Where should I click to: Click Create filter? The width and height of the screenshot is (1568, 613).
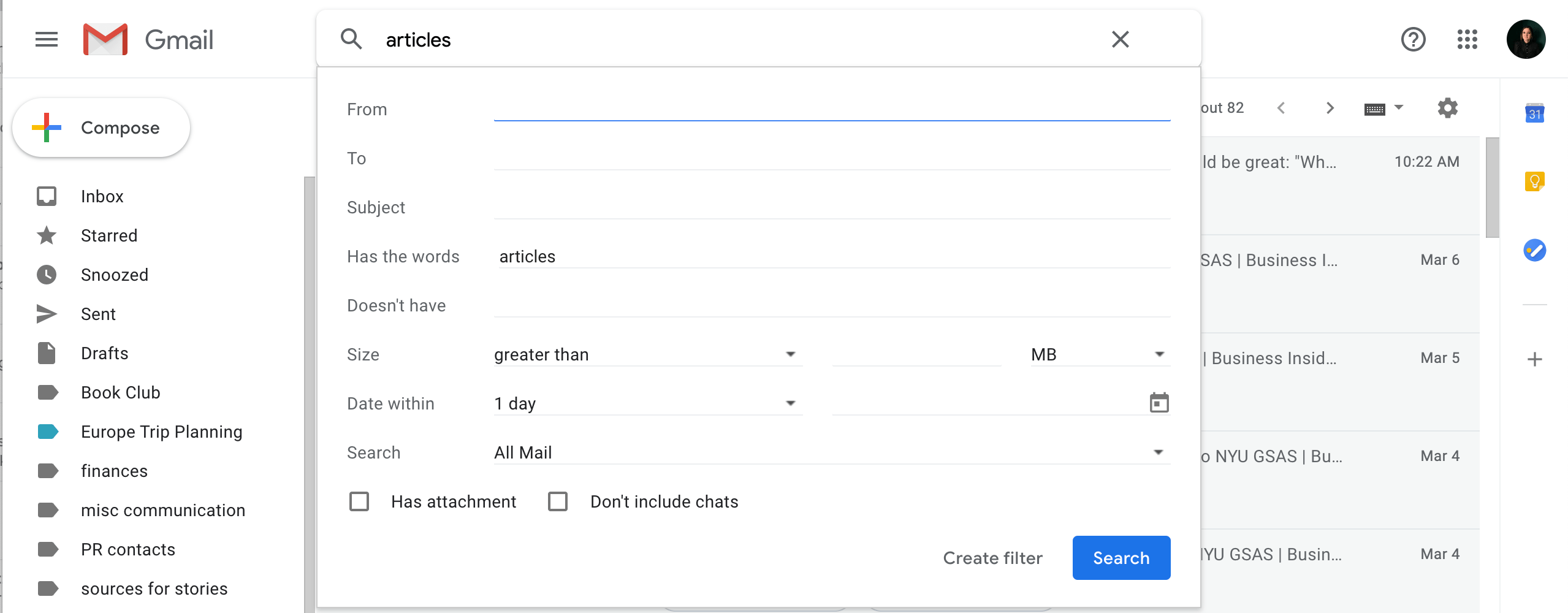click(x=992, y=558)
